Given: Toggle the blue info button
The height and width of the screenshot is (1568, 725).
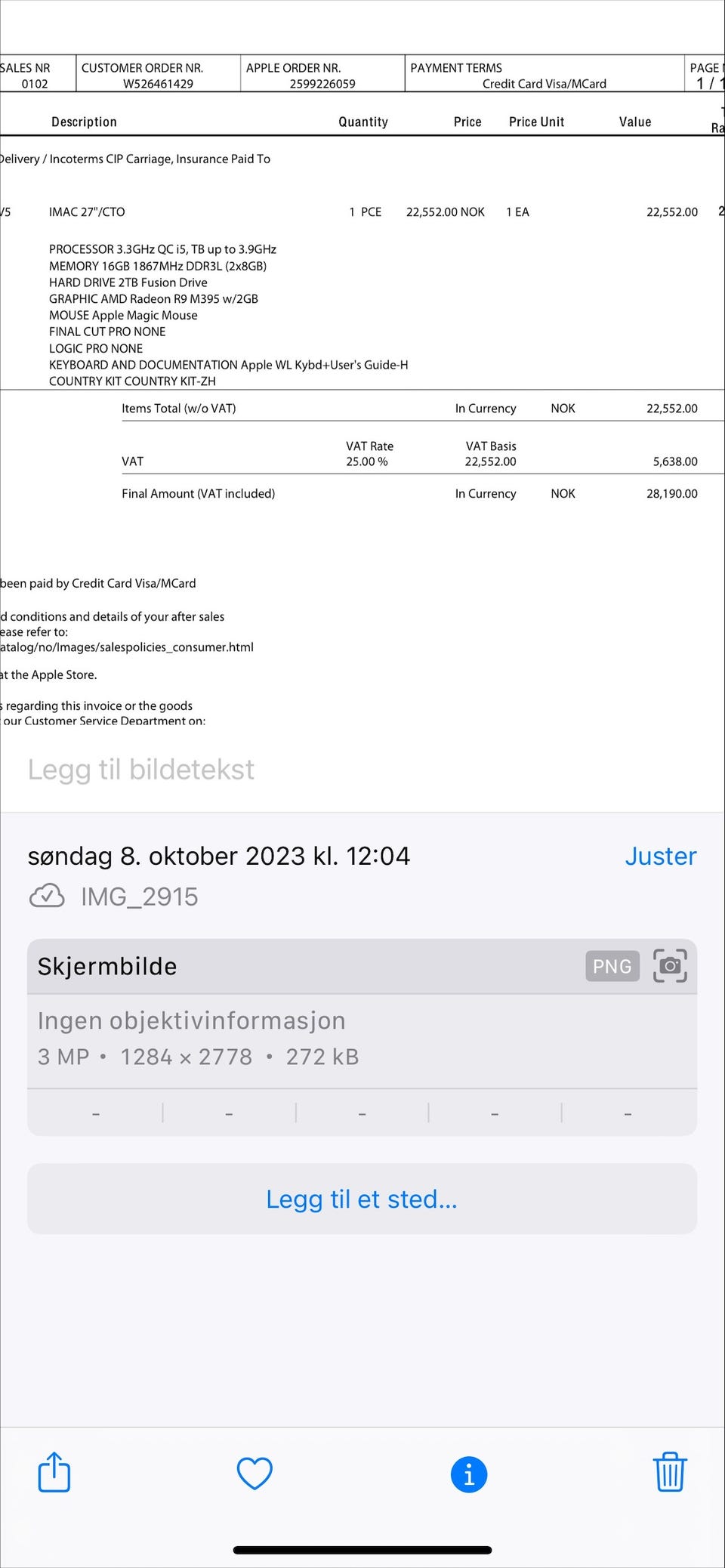Looking at the screenshot, I should pos(469,1474).
